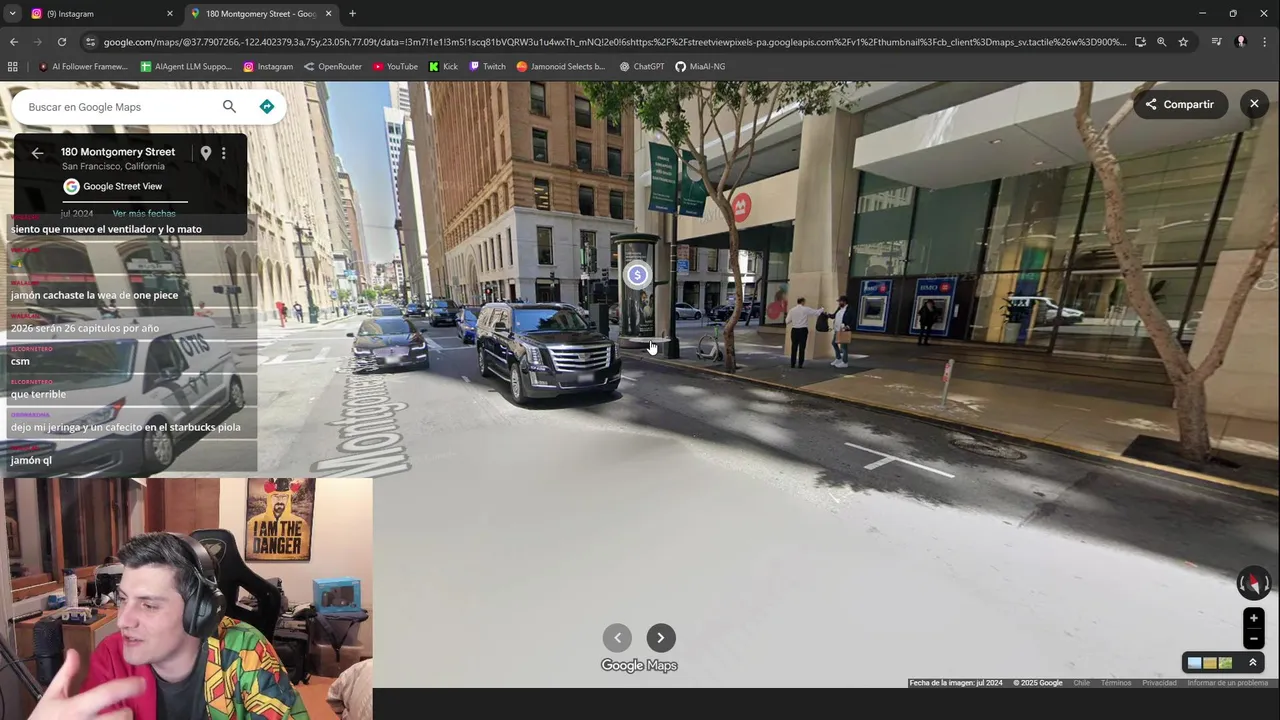Click the address bar URL
Screen dimensions: 1280x720
coord(614,42)
